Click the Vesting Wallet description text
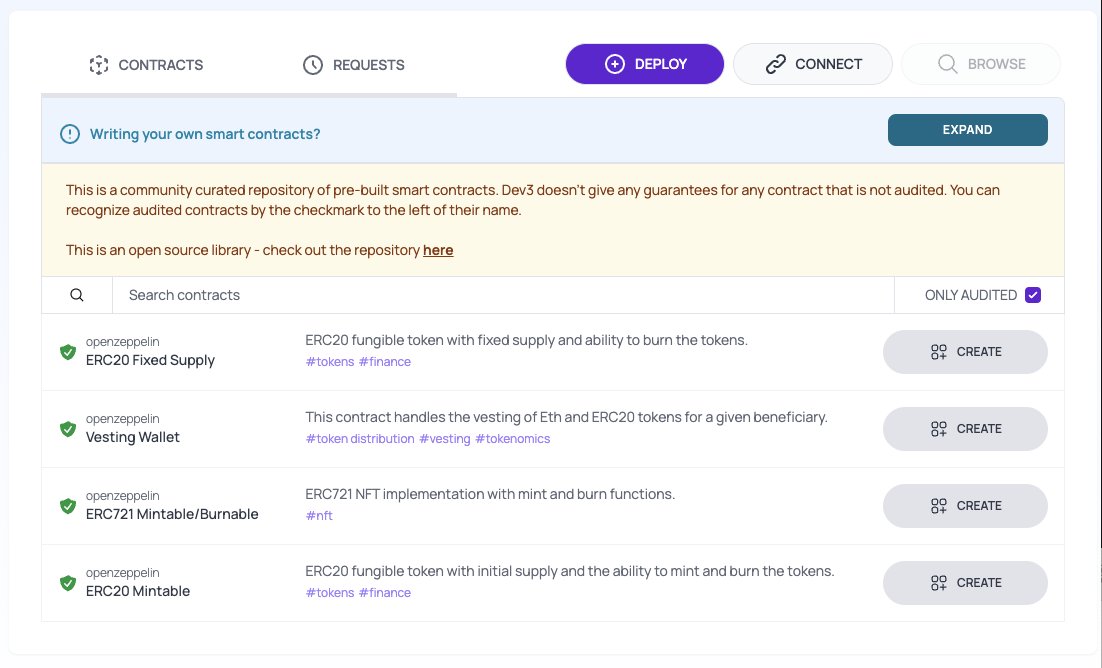 [566, 417]
